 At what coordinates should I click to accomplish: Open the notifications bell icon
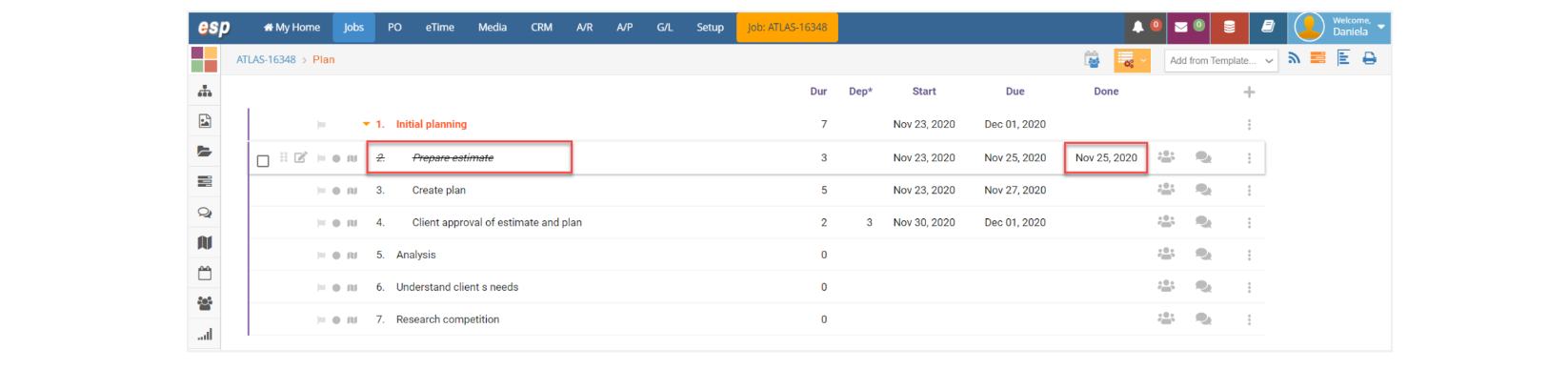pos(1137,28)
